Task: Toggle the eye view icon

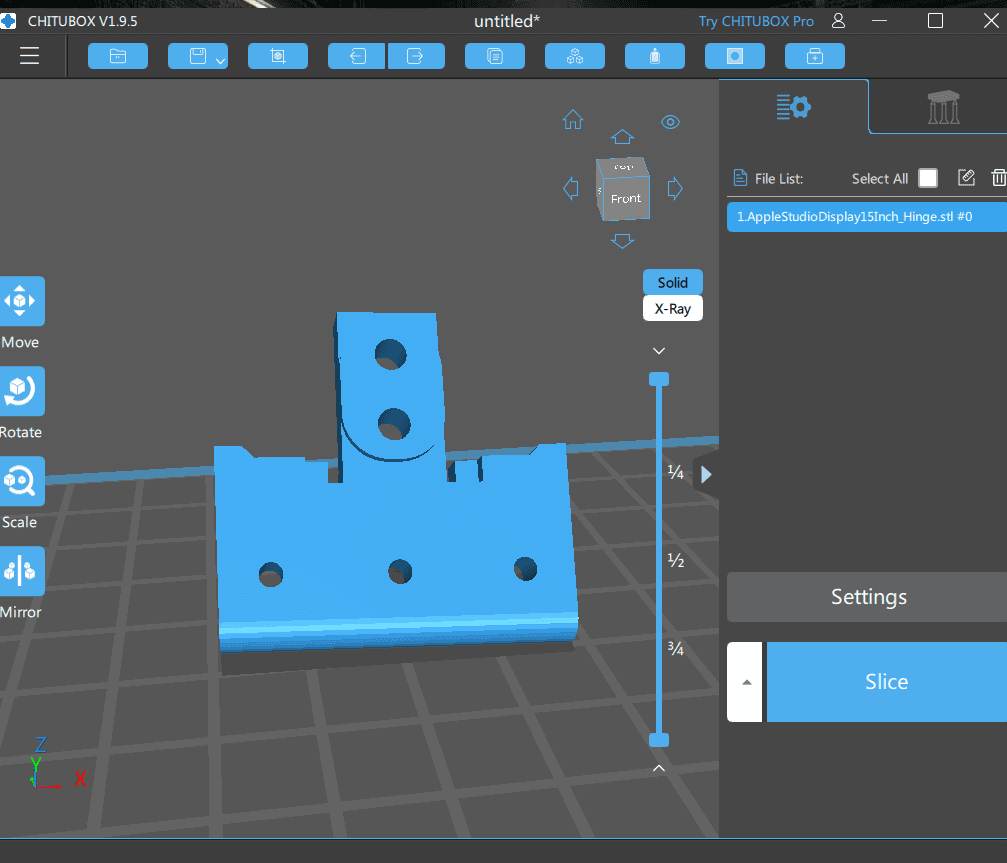Action: coord(671,122)
